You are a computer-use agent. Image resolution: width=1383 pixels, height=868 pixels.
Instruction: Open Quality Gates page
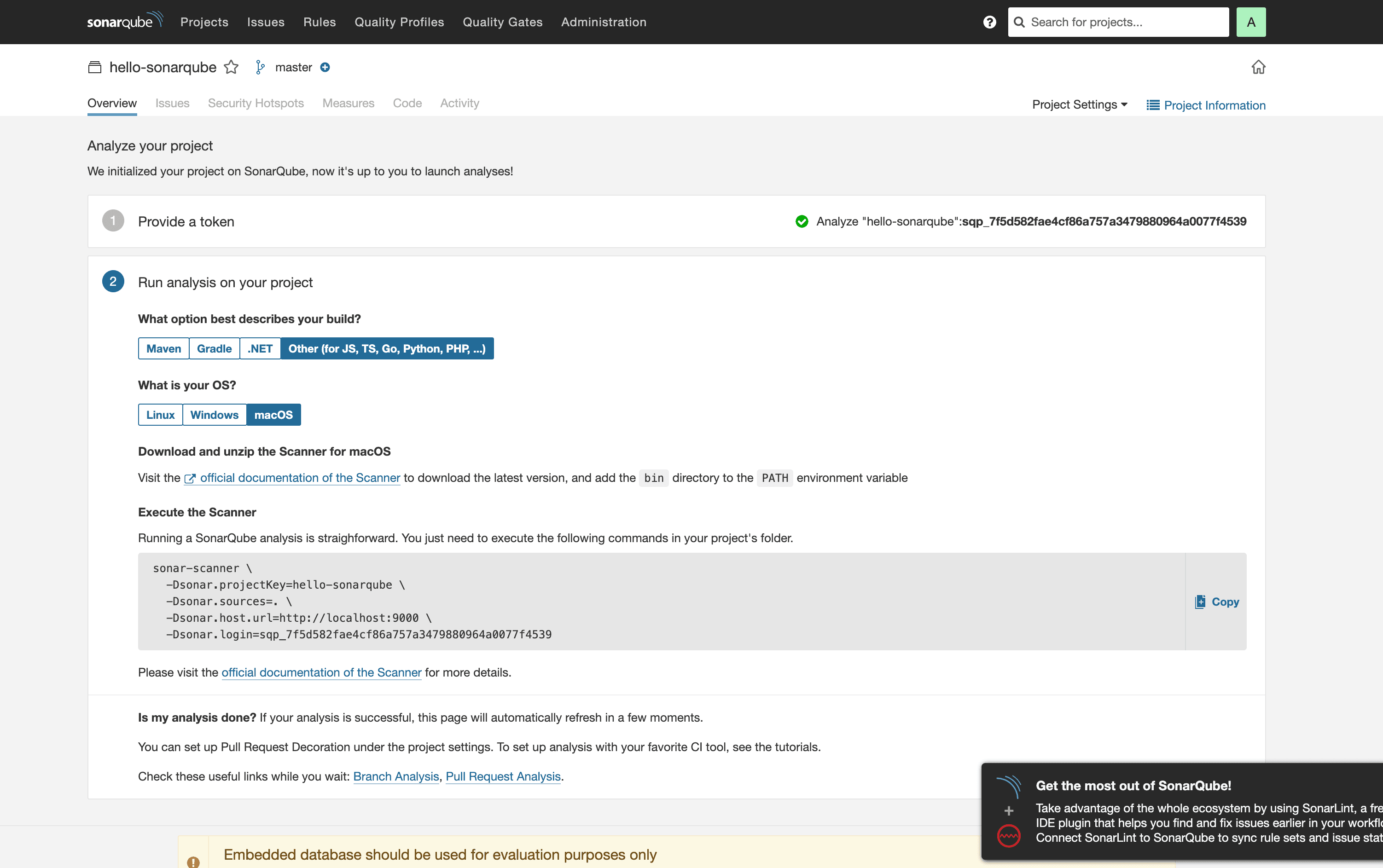pyautogui.click(x=502, y=22)
